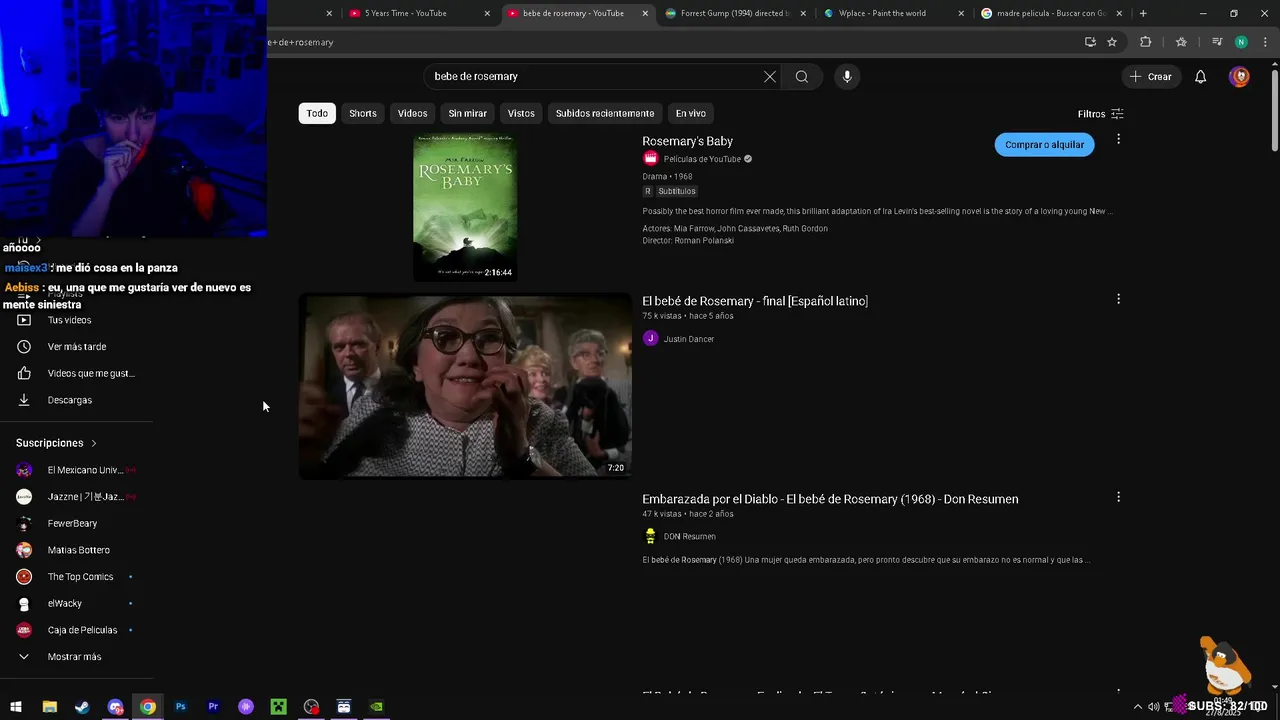Image resolution: width=1280 pixels, height=720 pixels.
Task: Open the Crear menu
Action: pyautogui.click(x=1150, y=77)
